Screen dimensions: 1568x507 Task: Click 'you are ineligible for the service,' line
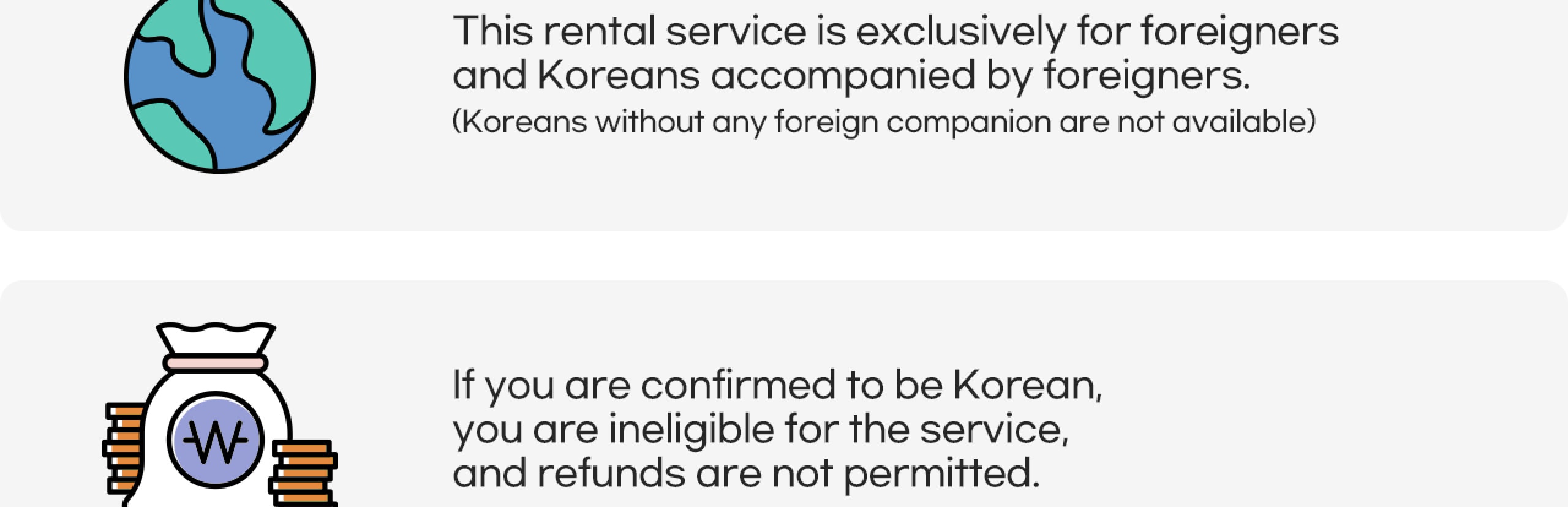[761, 429]
